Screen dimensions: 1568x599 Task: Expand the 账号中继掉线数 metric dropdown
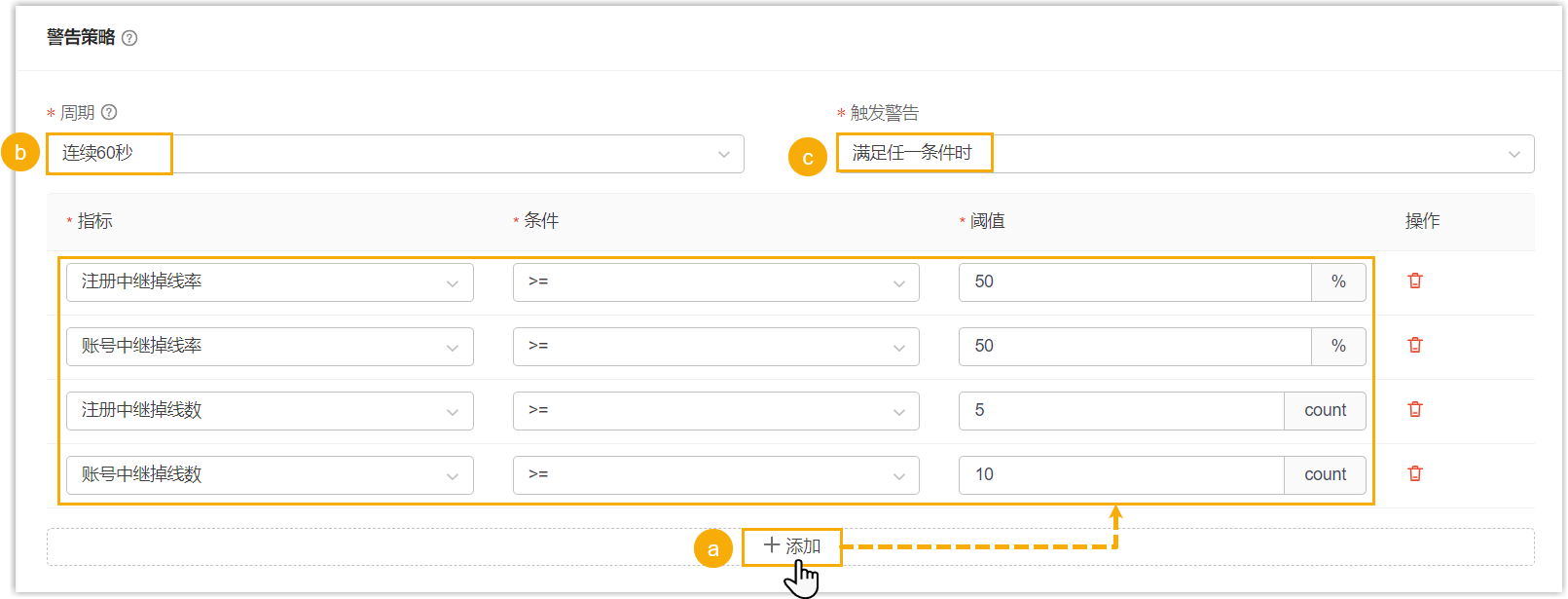pos(270,475)
